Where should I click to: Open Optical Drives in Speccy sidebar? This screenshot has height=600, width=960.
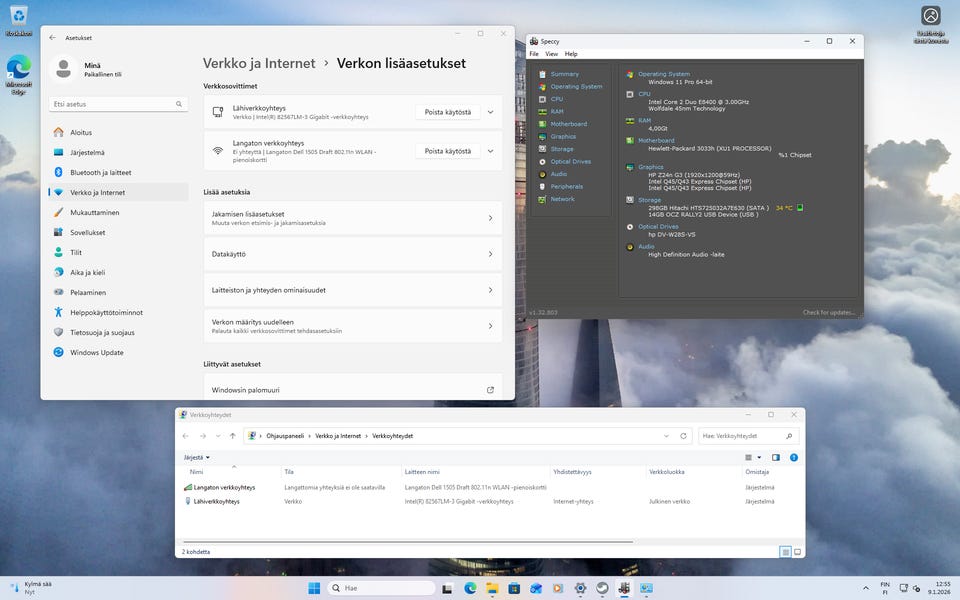click(x=570, y=161)
